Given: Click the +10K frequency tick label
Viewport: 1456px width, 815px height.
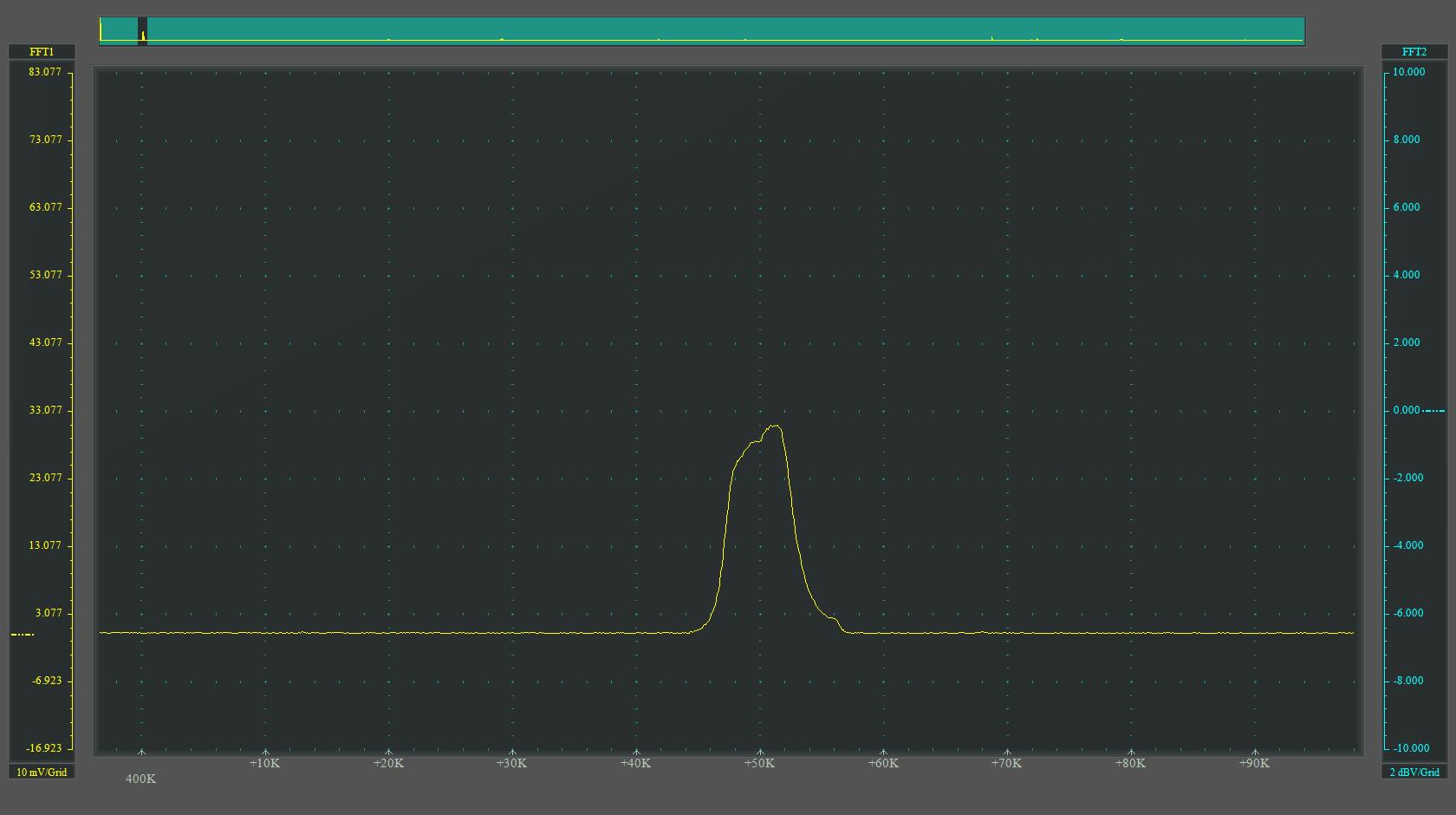Looking at the screenshot, I should click(x=264, y=763).
